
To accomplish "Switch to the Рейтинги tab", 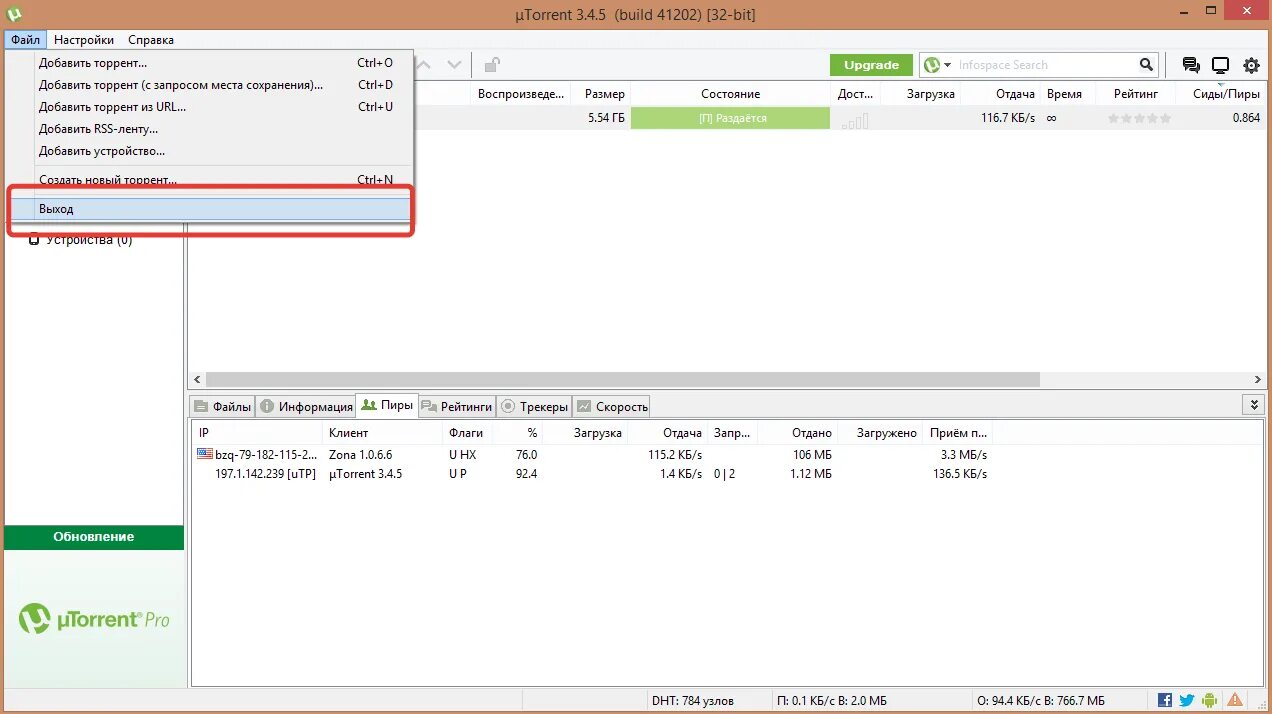I will (x=458, y=406).
